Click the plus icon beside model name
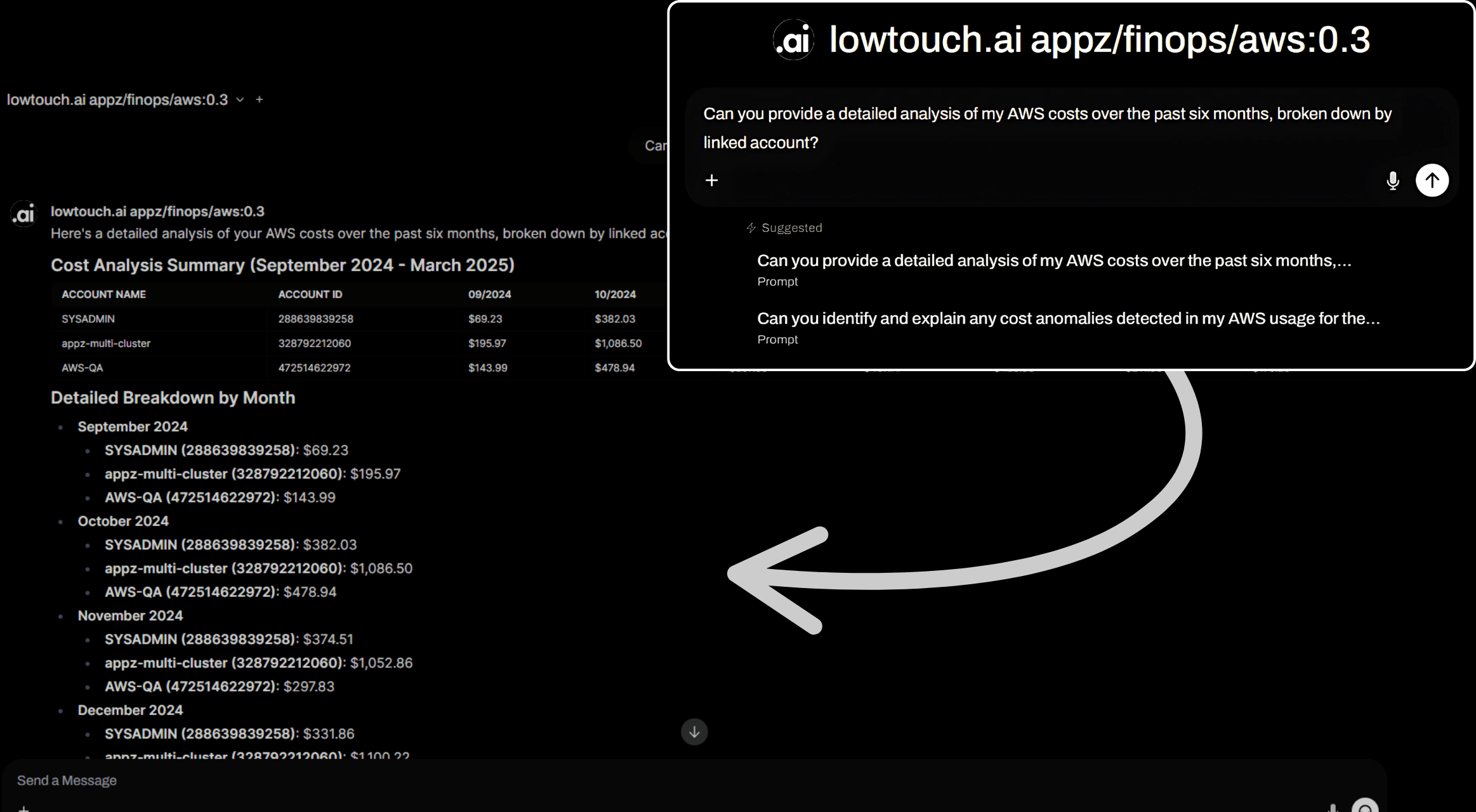 tap(260, 100)
